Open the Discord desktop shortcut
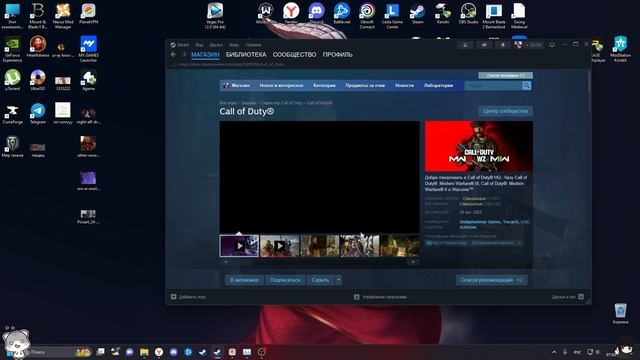The image size is (640, 360). pos(316,13)
